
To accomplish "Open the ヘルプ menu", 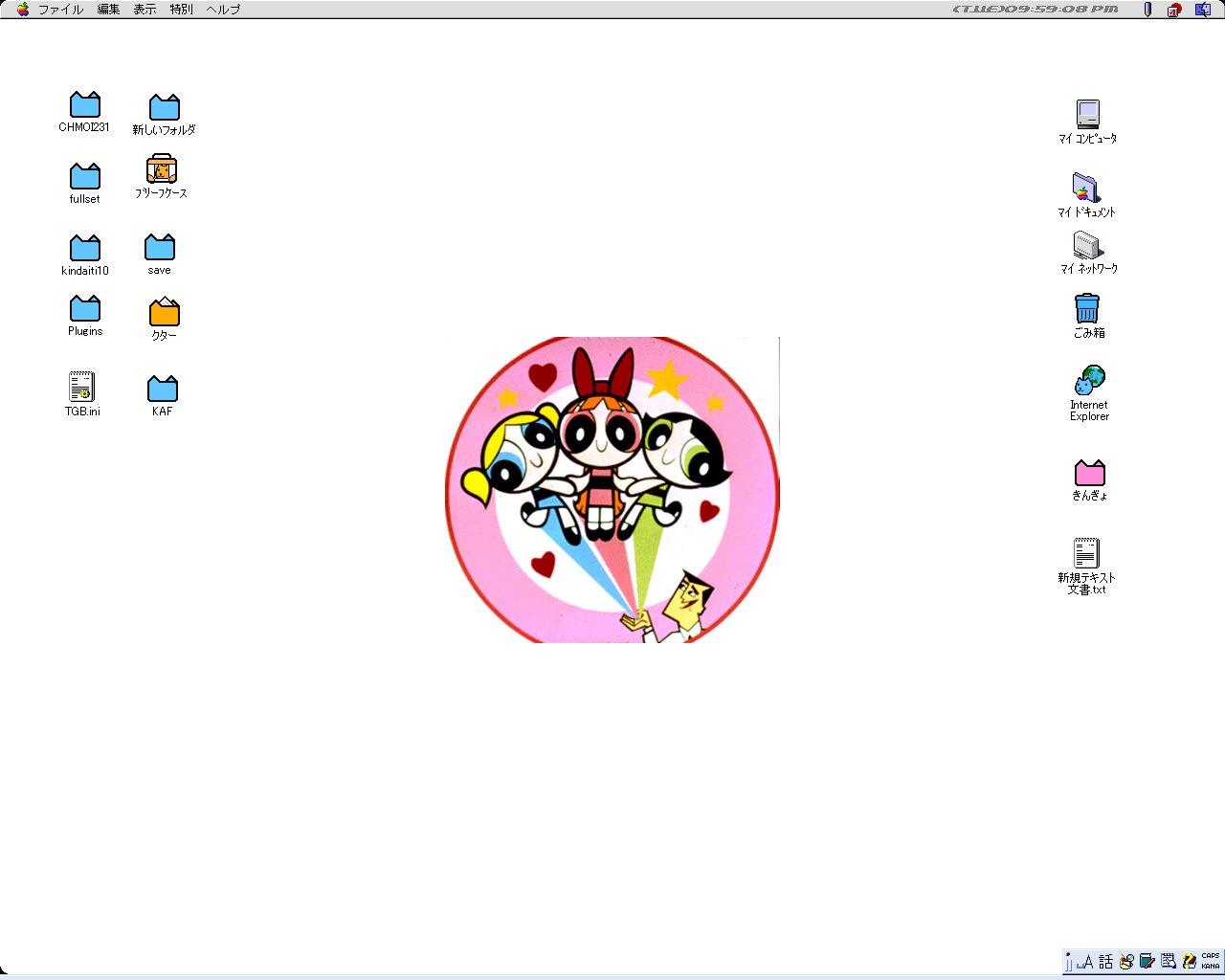I will point(223,10).
